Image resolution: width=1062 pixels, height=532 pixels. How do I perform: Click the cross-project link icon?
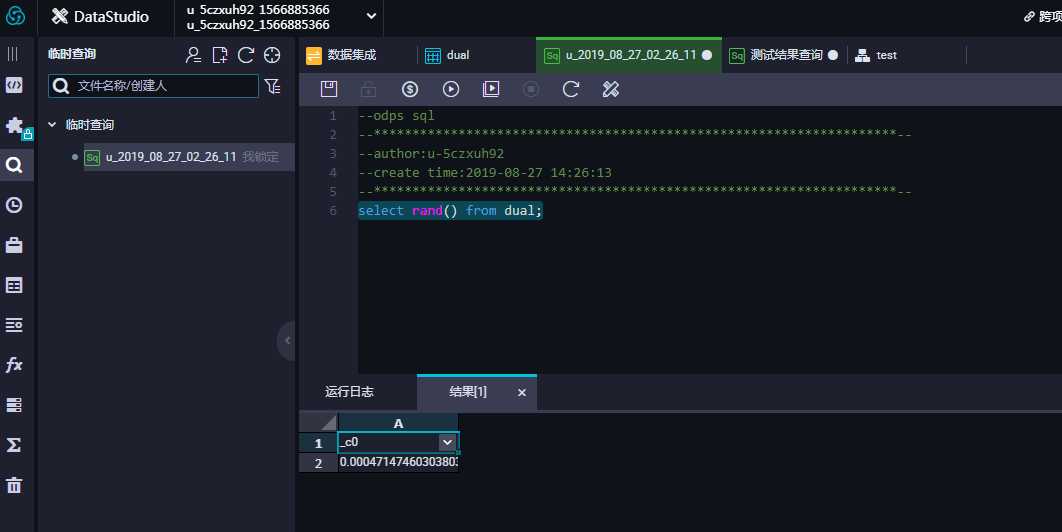[x=1029, y=16]
